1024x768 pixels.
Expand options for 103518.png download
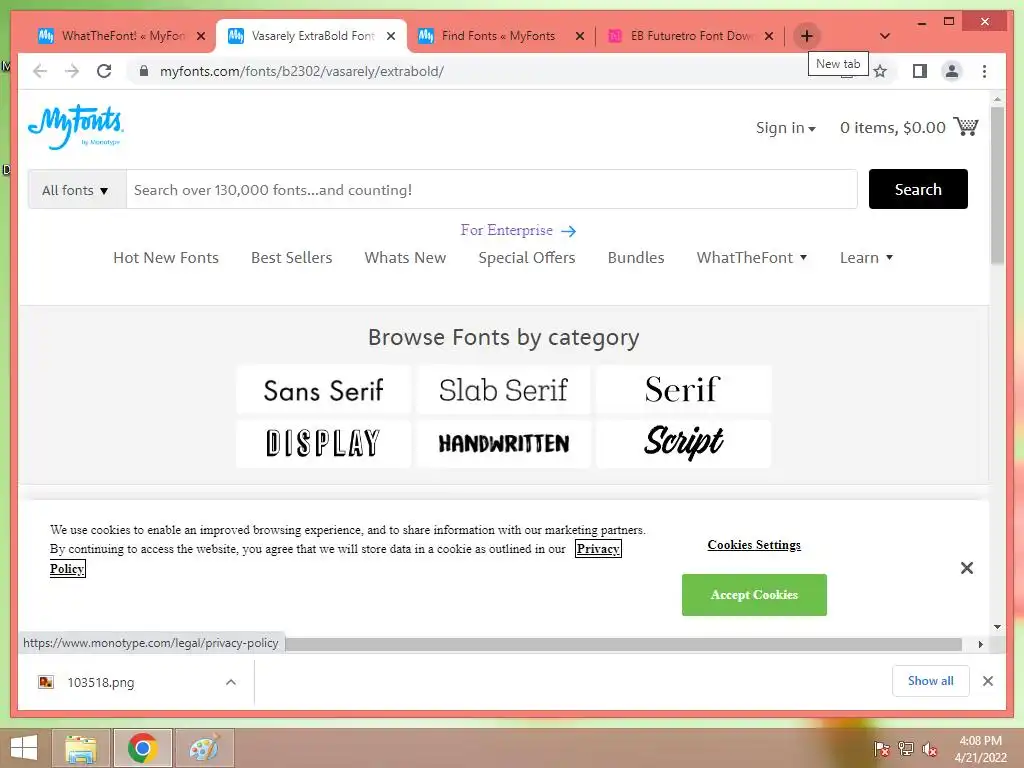[231, 682]
